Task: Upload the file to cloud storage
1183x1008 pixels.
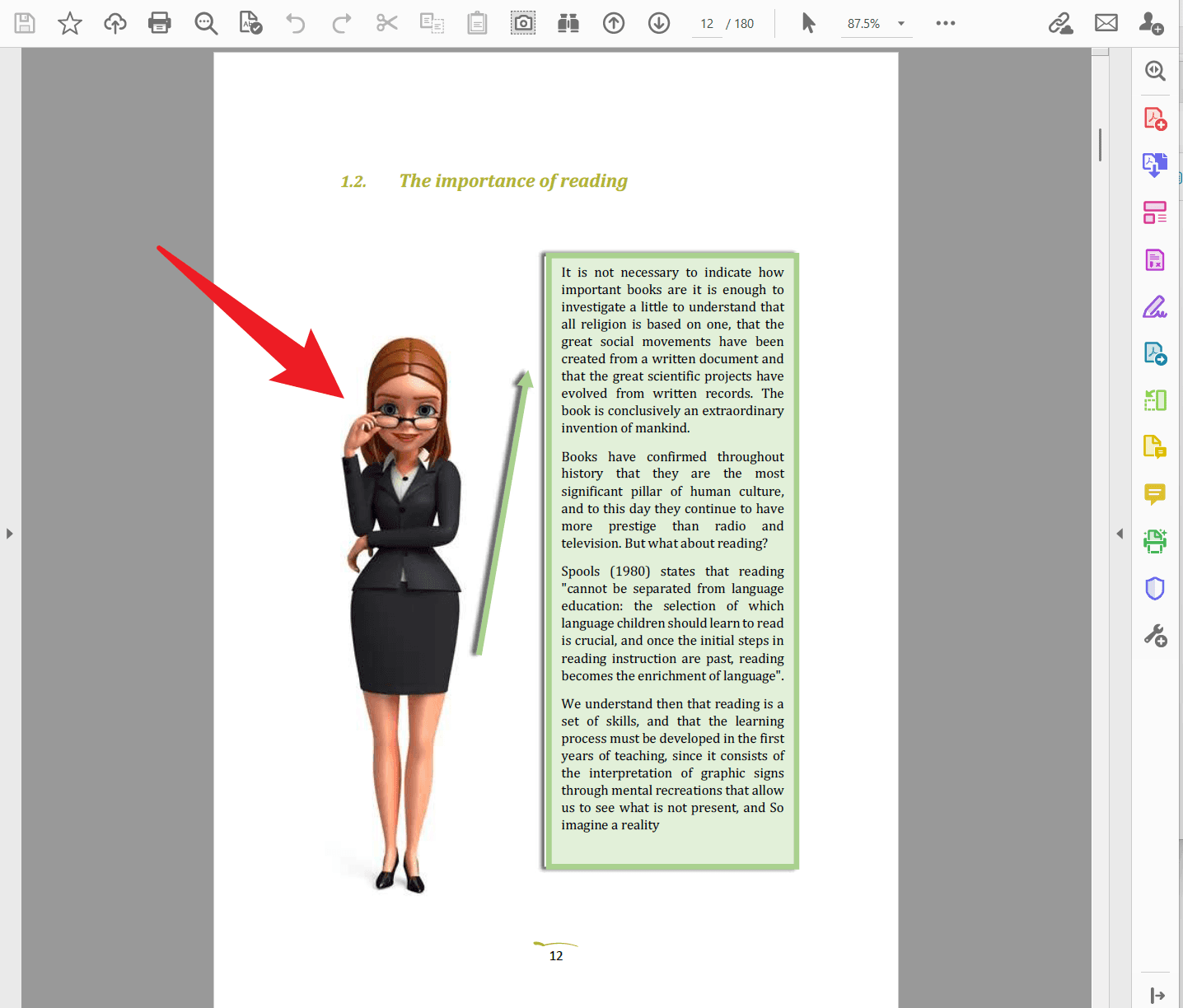Action: (x=115, y=23)
